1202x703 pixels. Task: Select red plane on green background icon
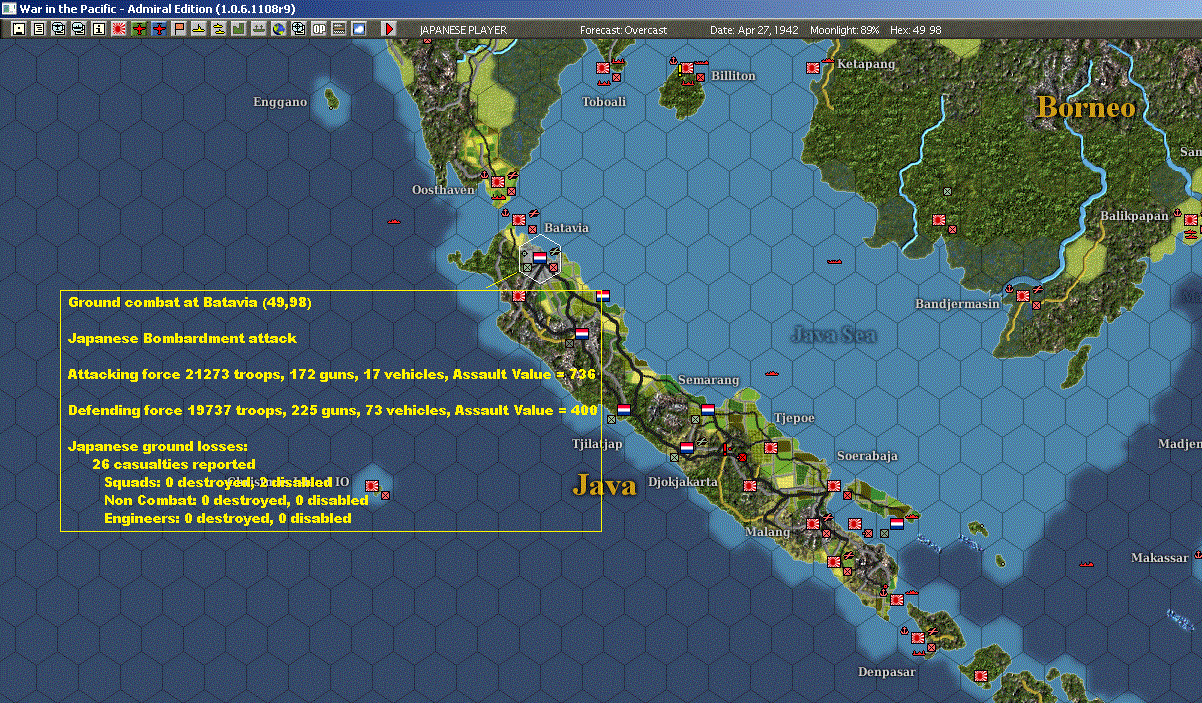[139, 30]
